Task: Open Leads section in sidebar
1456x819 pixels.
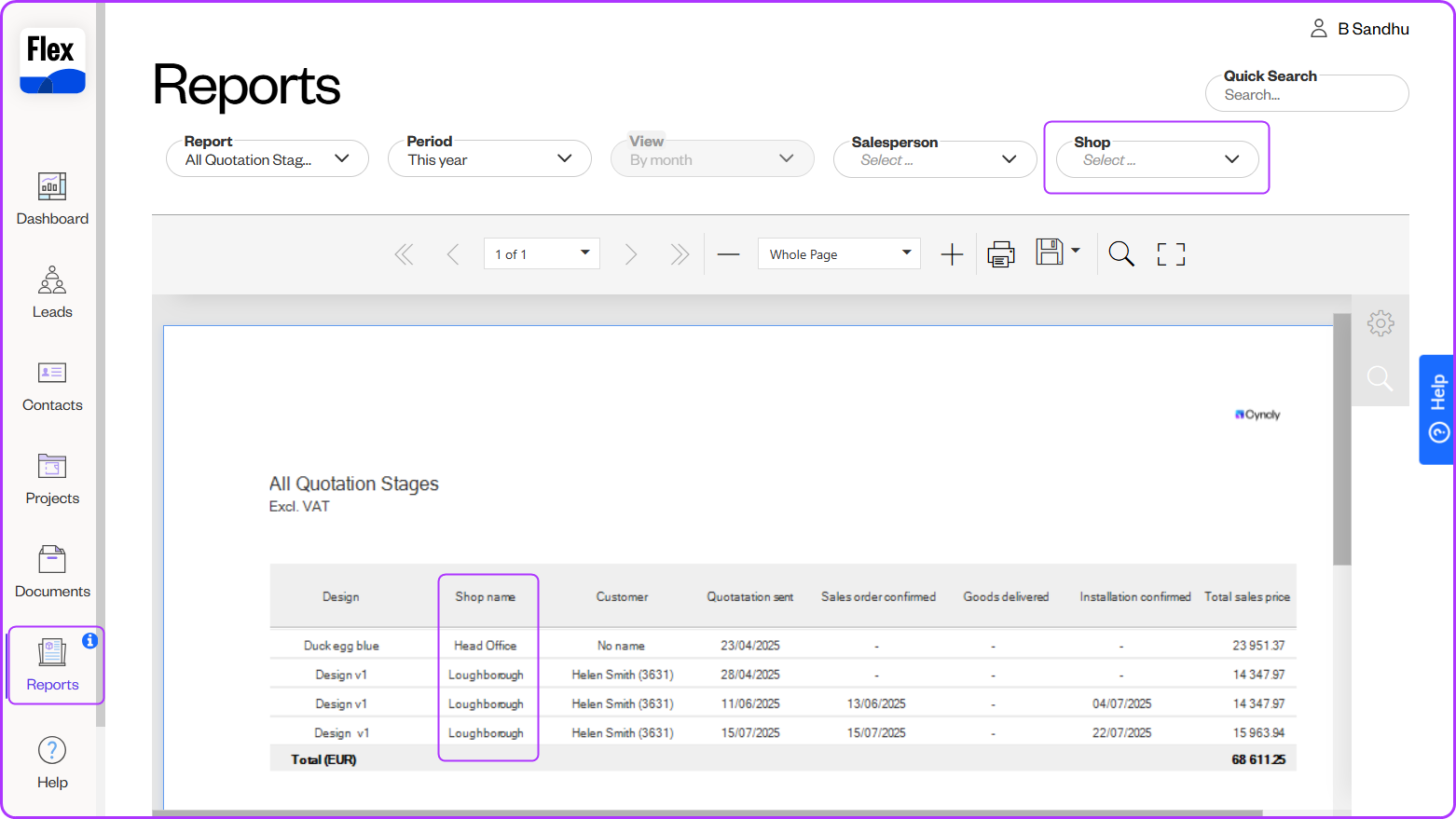Action: point(52,292)
